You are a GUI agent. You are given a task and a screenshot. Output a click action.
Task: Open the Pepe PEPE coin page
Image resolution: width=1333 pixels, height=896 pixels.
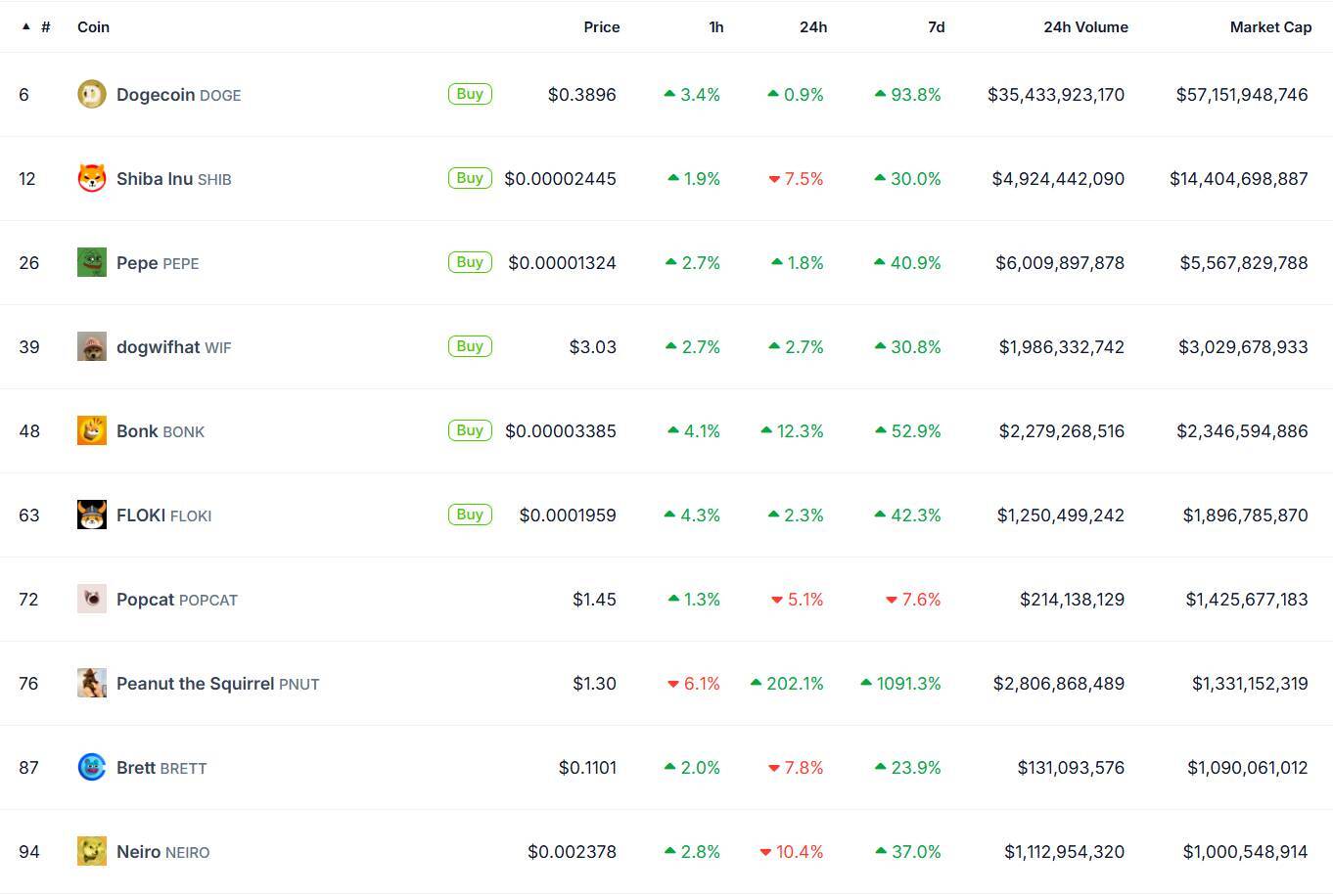(158, 263)
